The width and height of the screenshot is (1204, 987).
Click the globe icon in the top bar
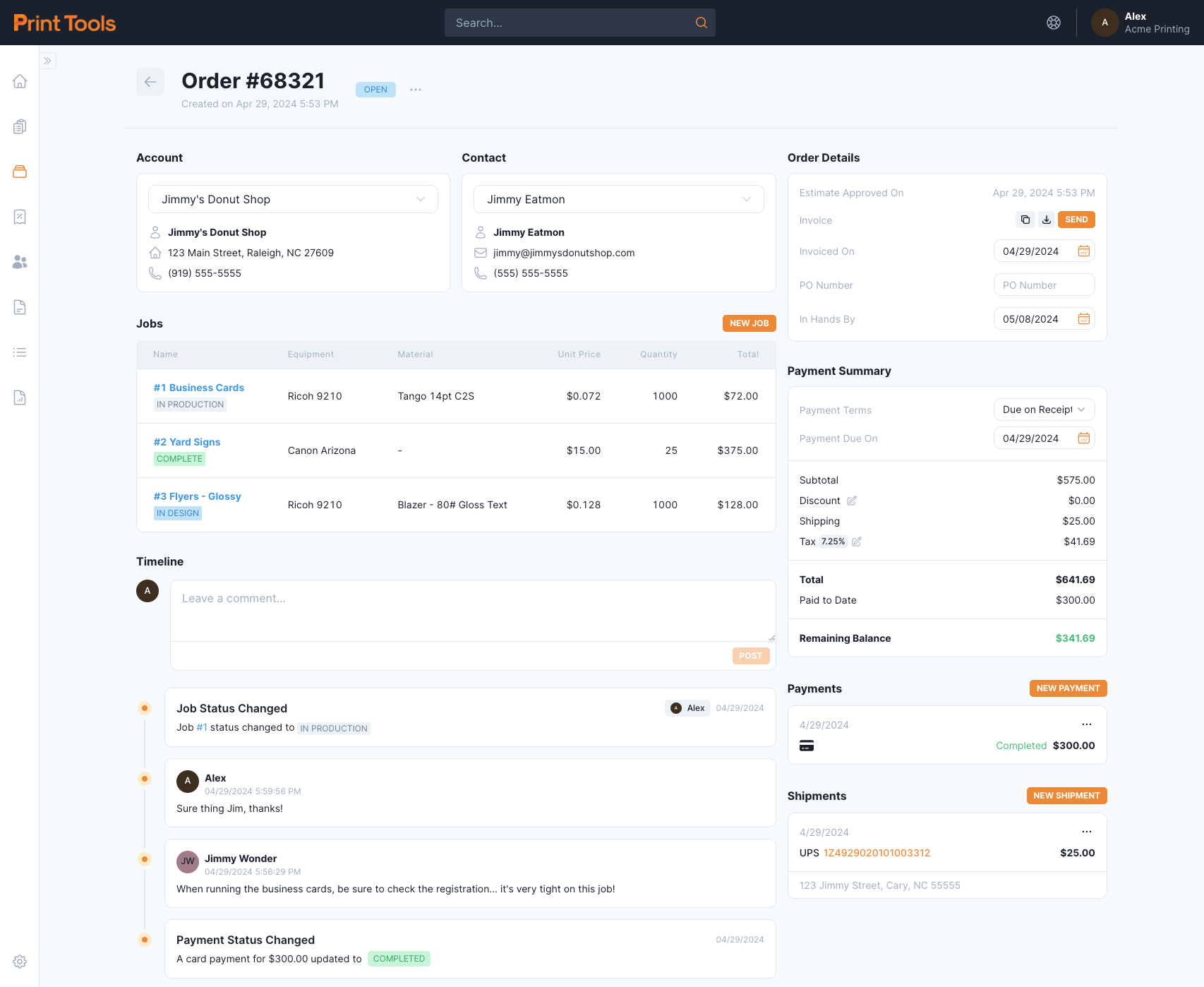(1054, 22)
